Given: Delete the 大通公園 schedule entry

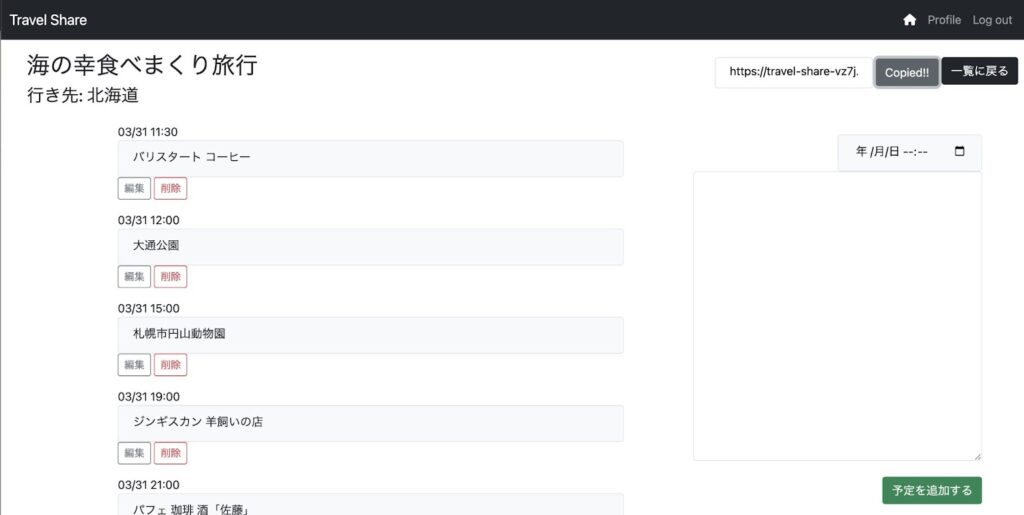Looking at the screenshot, I should 170,276.
